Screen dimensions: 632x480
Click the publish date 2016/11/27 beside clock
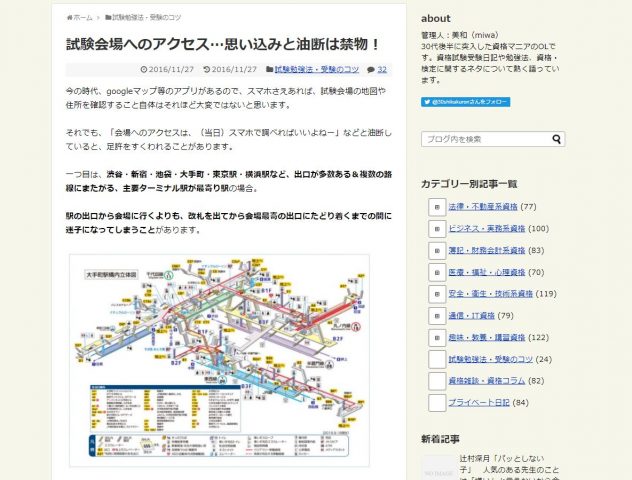tap(171, 69)
